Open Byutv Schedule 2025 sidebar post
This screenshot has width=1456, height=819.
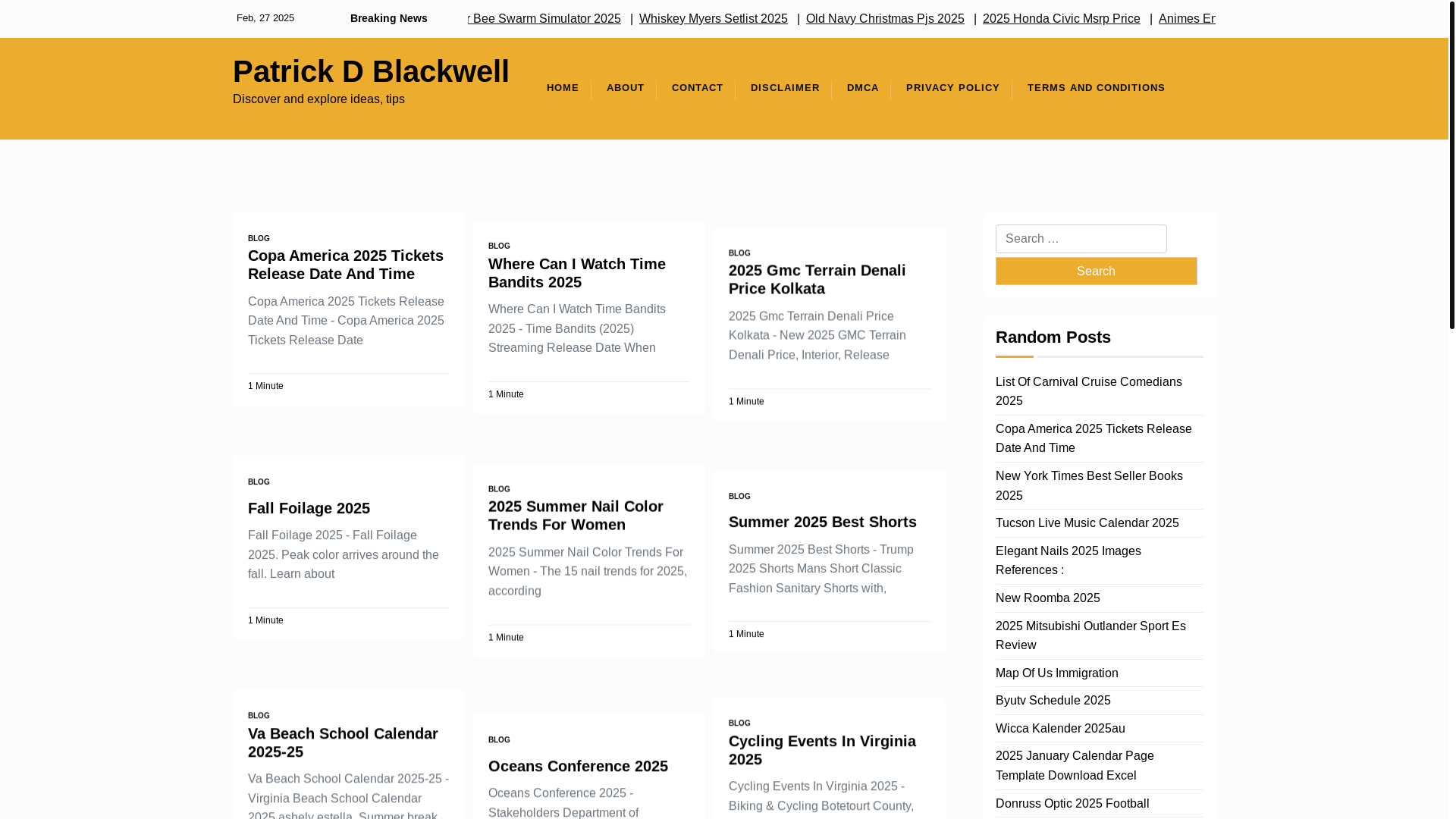(1053, 701)
